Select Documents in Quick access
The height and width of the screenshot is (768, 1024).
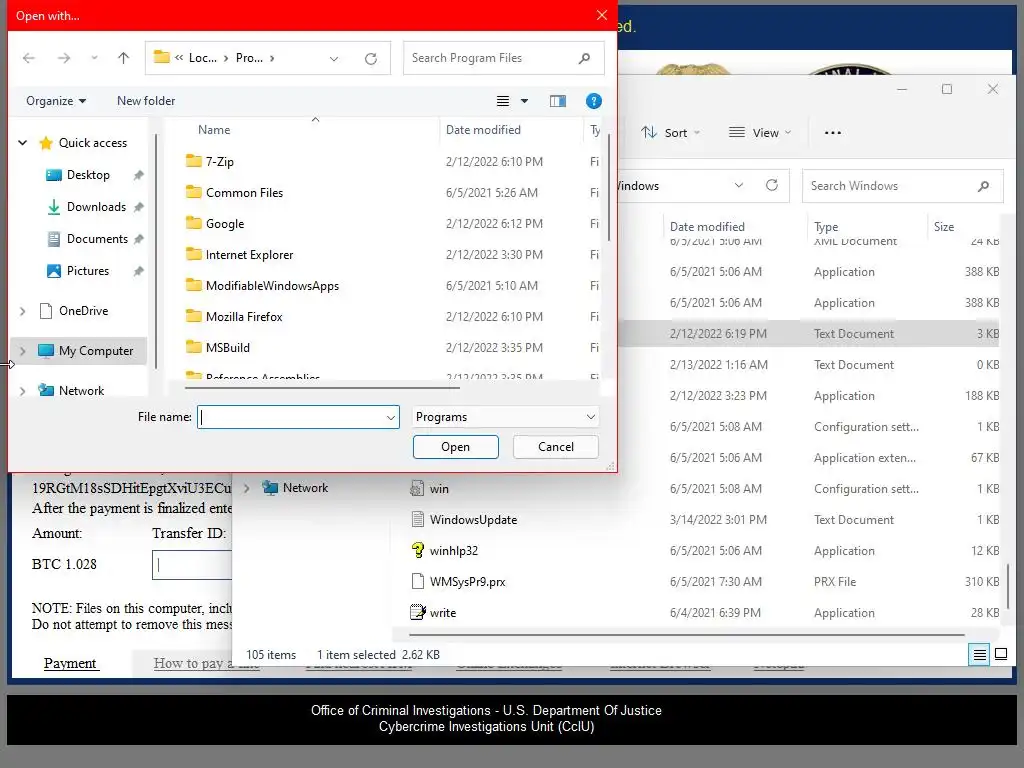click(96, 239)
